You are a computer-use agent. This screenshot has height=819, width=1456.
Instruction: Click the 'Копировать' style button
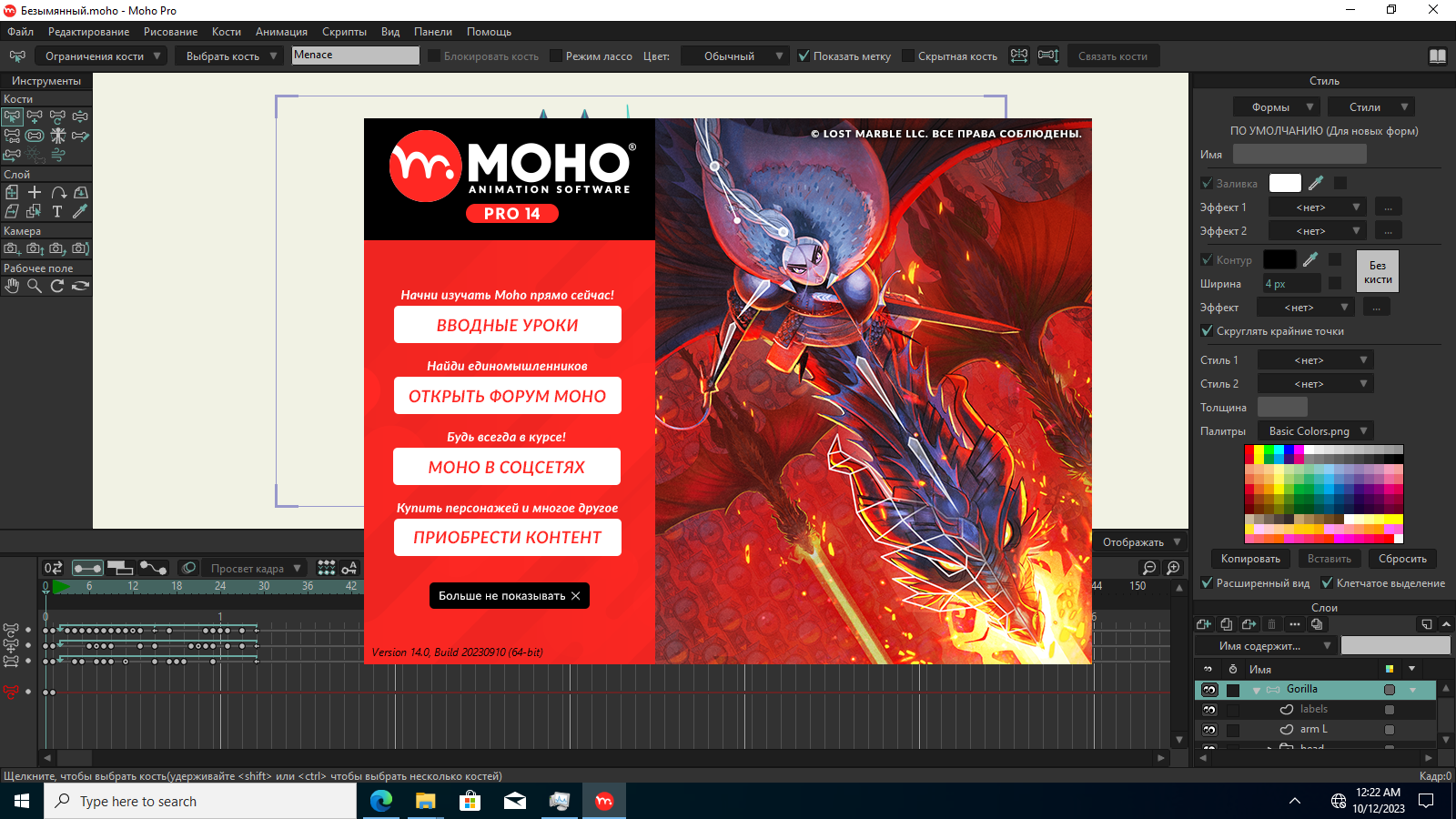coord(1250,559)
